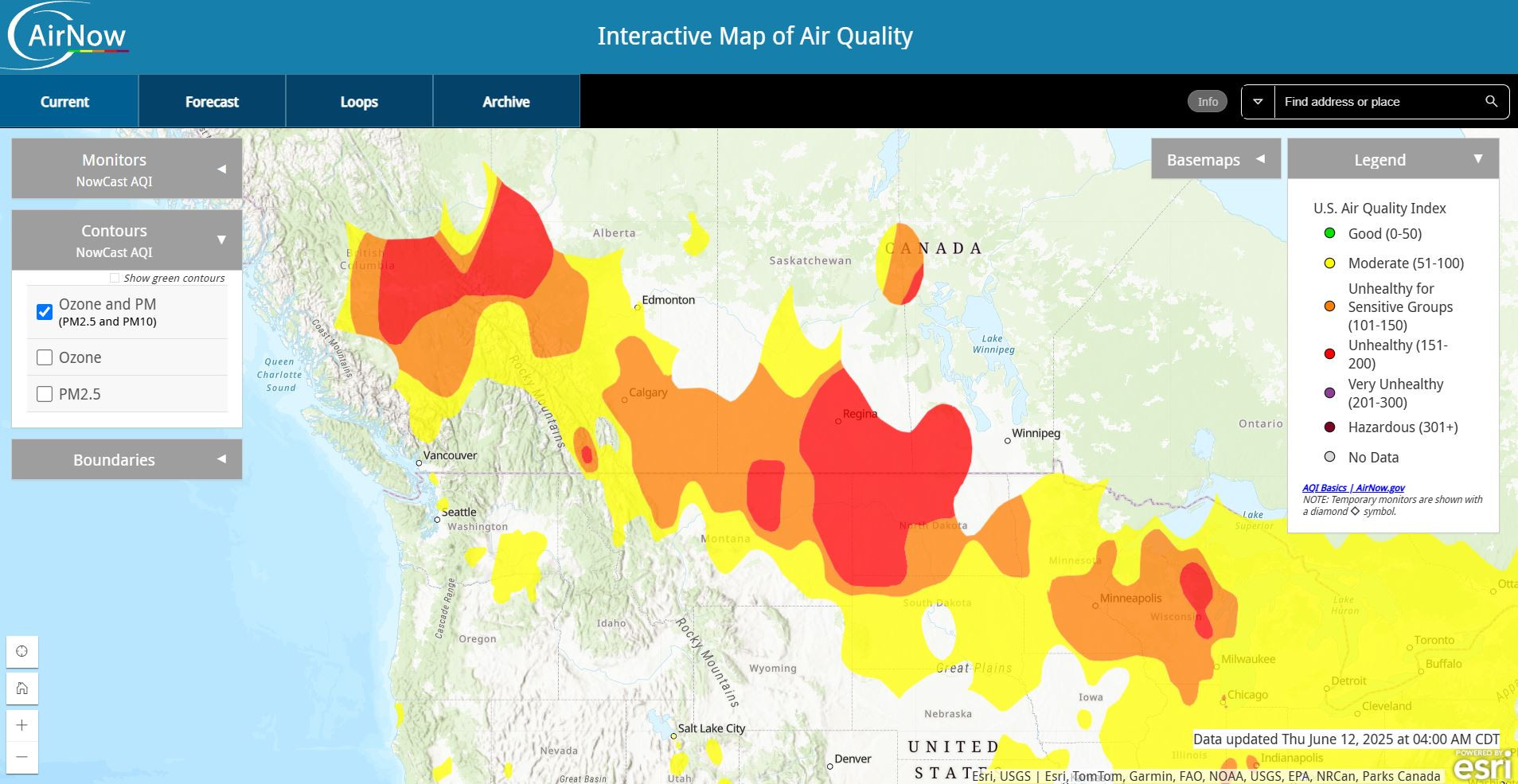This screenshot has width=1518, height=784.
Task: Click the Oregon state label
Action: [478, 639]
